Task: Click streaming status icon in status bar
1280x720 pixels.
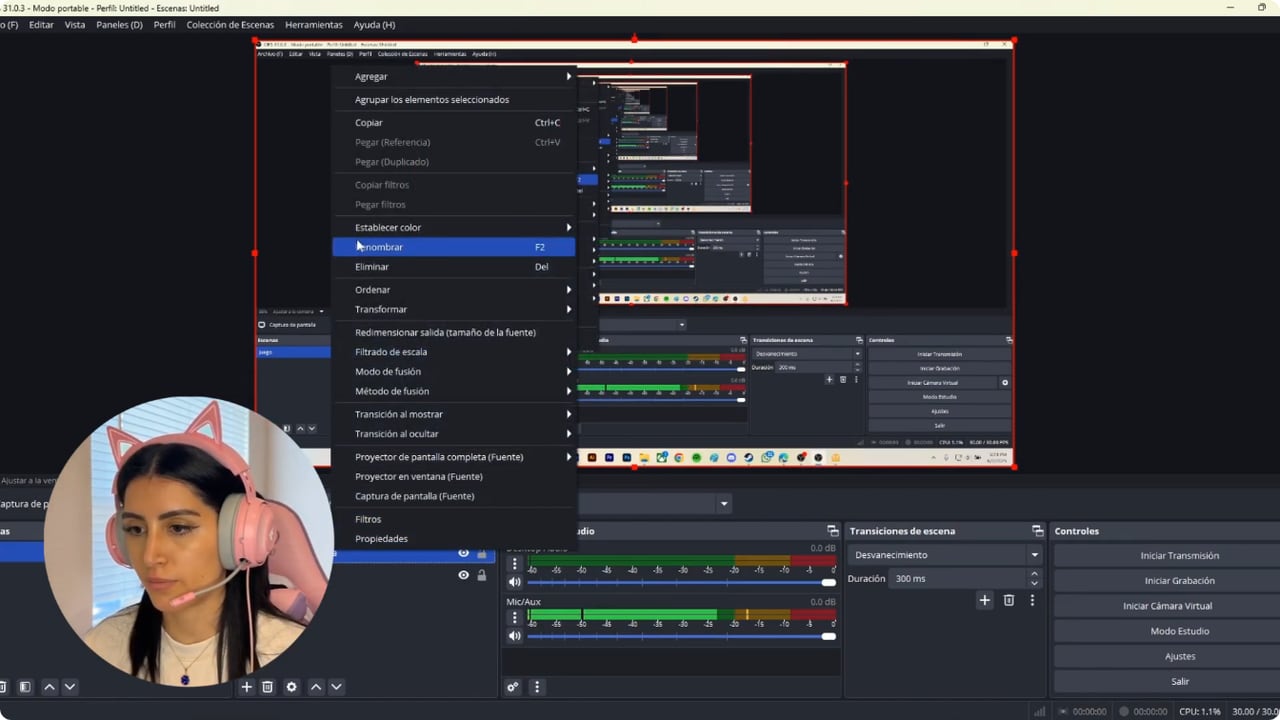Action: (1064, 712)
